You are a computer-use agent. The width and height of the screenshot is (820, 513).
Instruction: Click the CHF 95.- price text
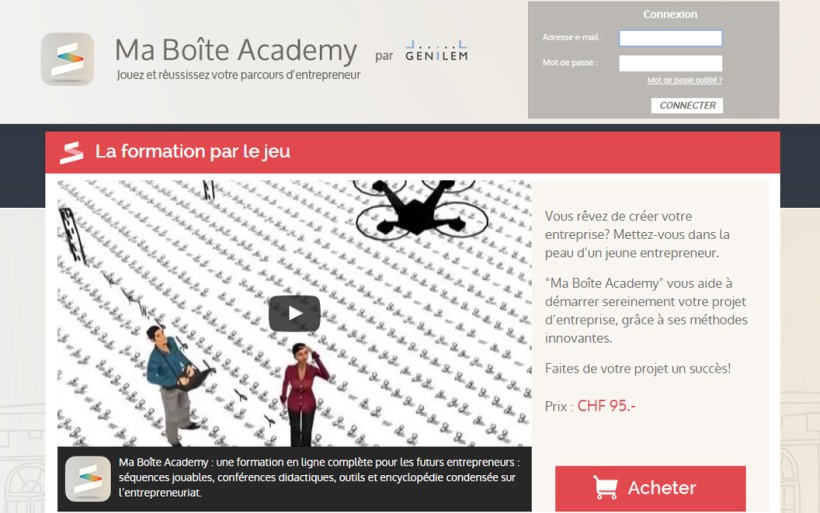click(607, 406)
